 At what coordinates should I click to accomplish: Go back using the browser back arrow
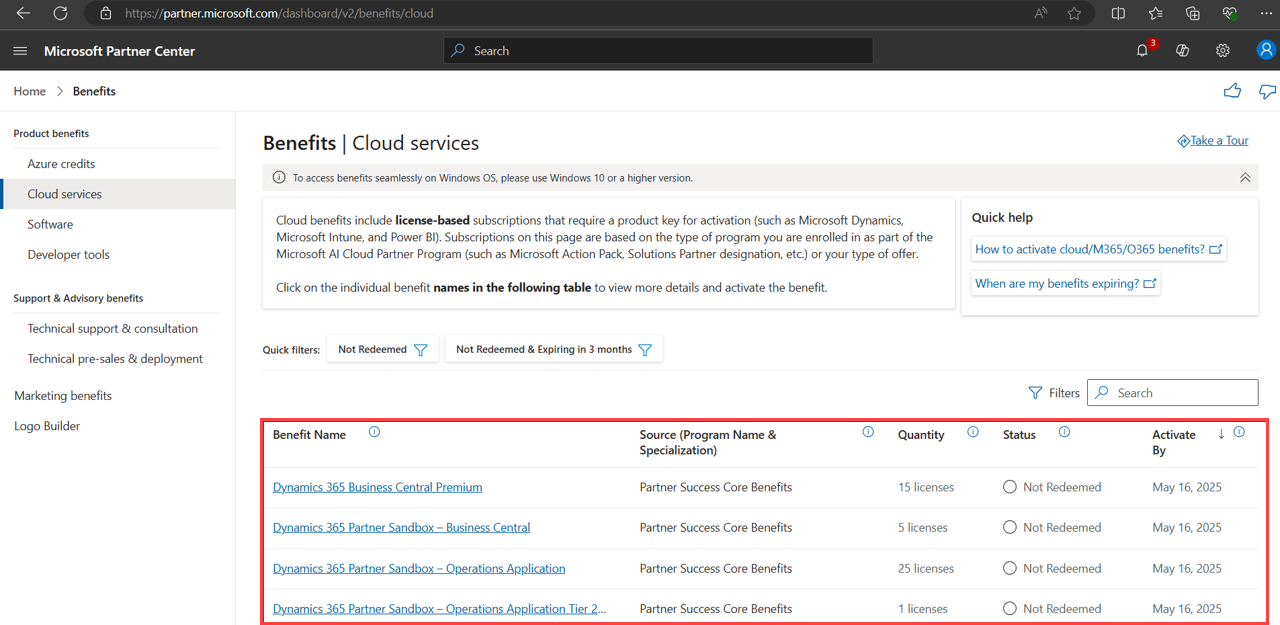(x=23, y=13)
